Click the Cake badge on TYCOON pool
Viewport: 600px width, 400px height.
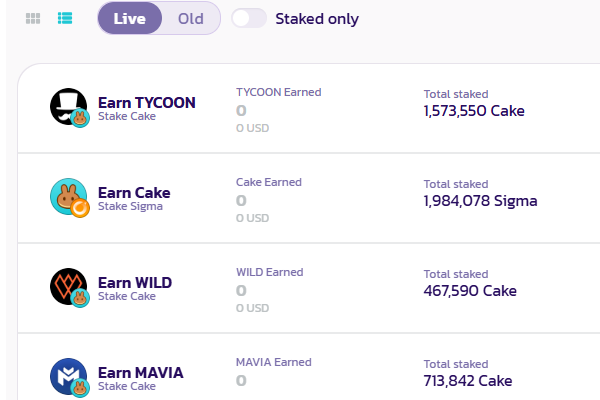click(81, 118)
